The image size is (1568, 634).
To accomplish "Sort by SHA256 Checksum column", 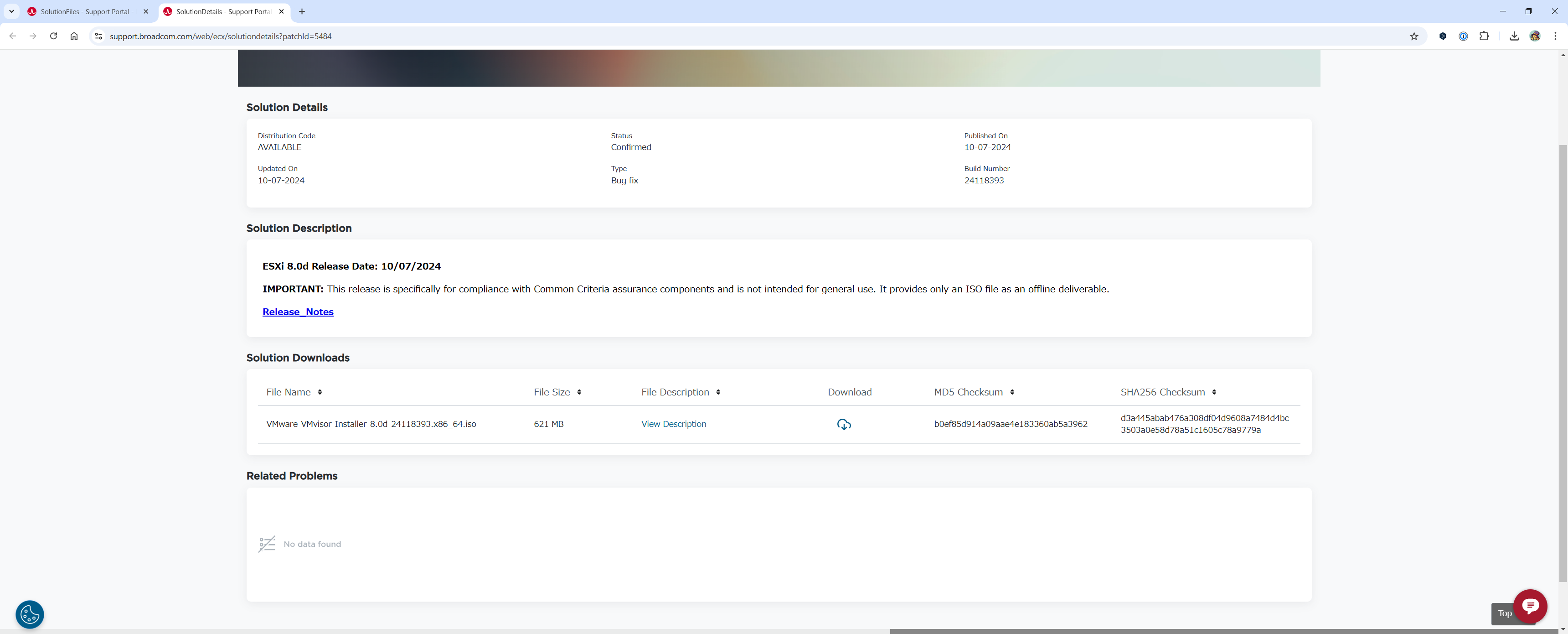I will (x=1214, y=392).
